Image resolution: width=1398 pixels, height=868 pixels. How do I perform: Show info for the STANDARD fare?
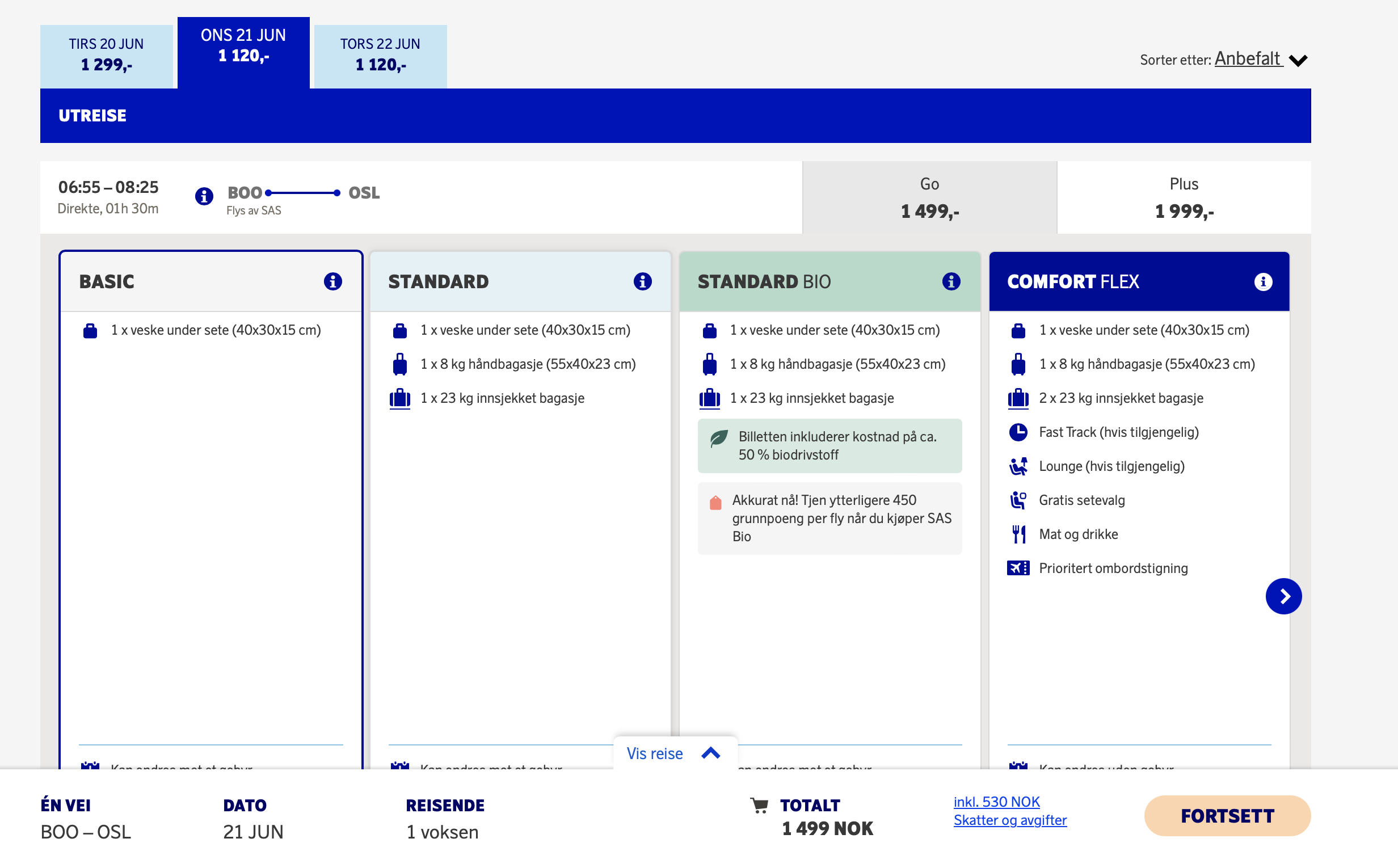(642, 281)
